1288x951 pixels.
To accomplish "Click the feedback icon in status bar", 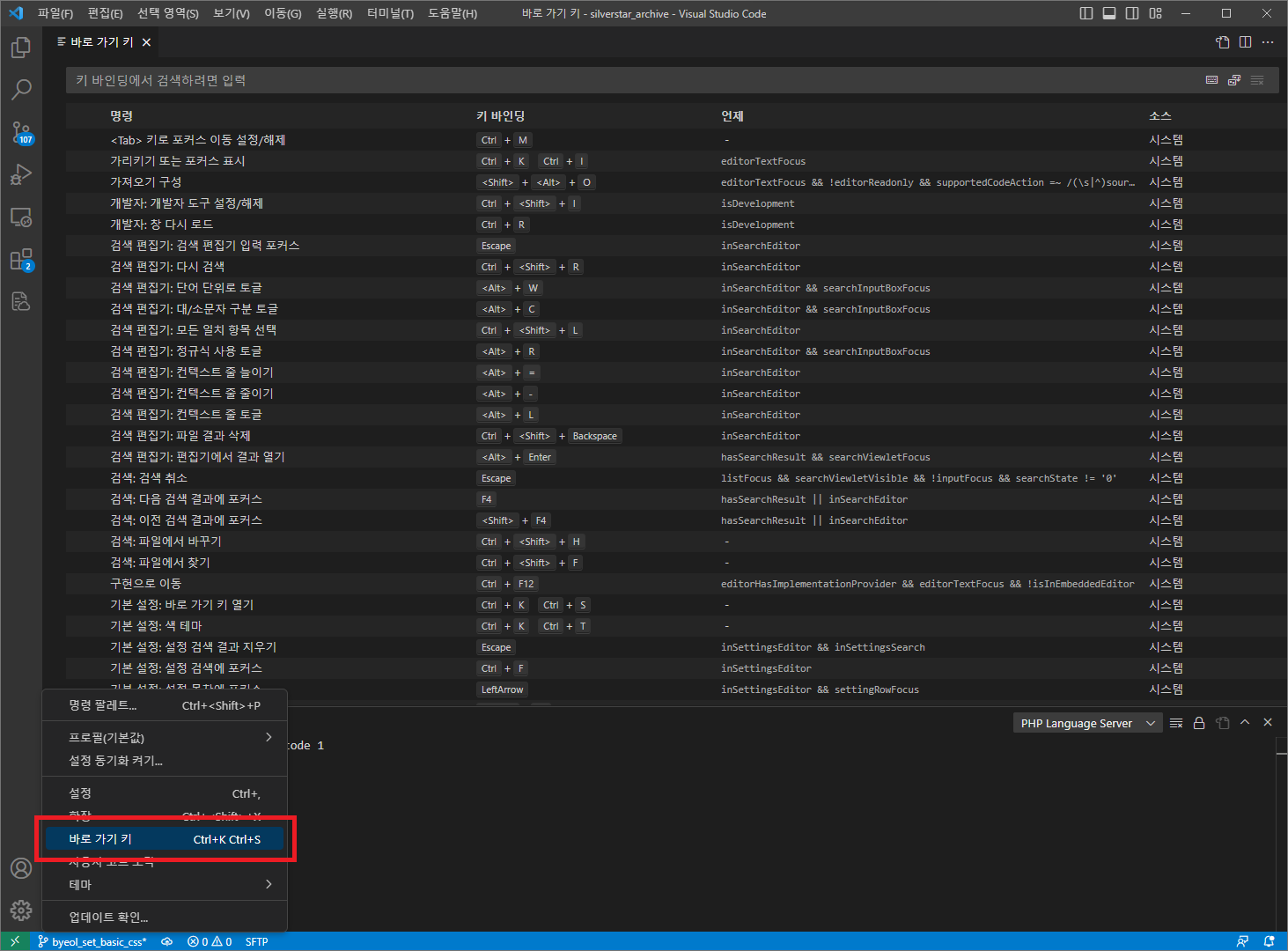I will pyautogui.click(x=1242, y=941).
